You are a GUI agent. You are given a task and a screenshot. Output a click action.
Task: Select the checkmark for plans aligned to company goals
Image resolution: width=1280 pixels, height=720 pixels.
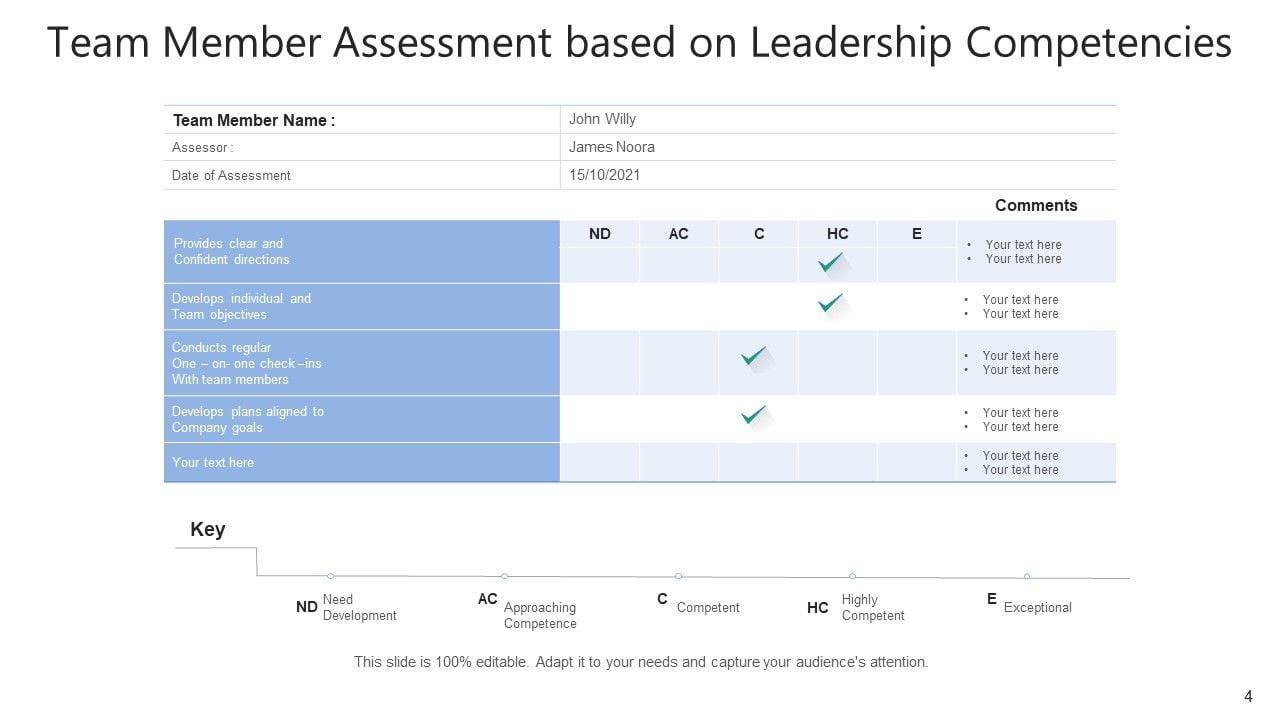pos(754,414)
